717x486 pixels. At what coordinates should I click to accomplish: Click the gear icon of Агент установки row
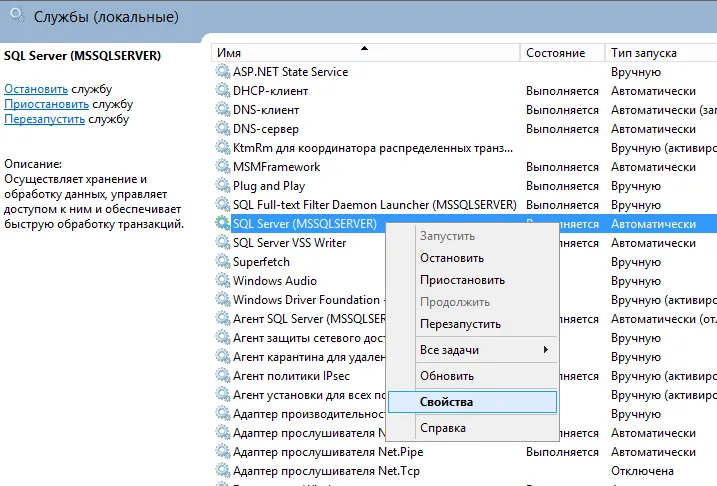tap(223, 395)
